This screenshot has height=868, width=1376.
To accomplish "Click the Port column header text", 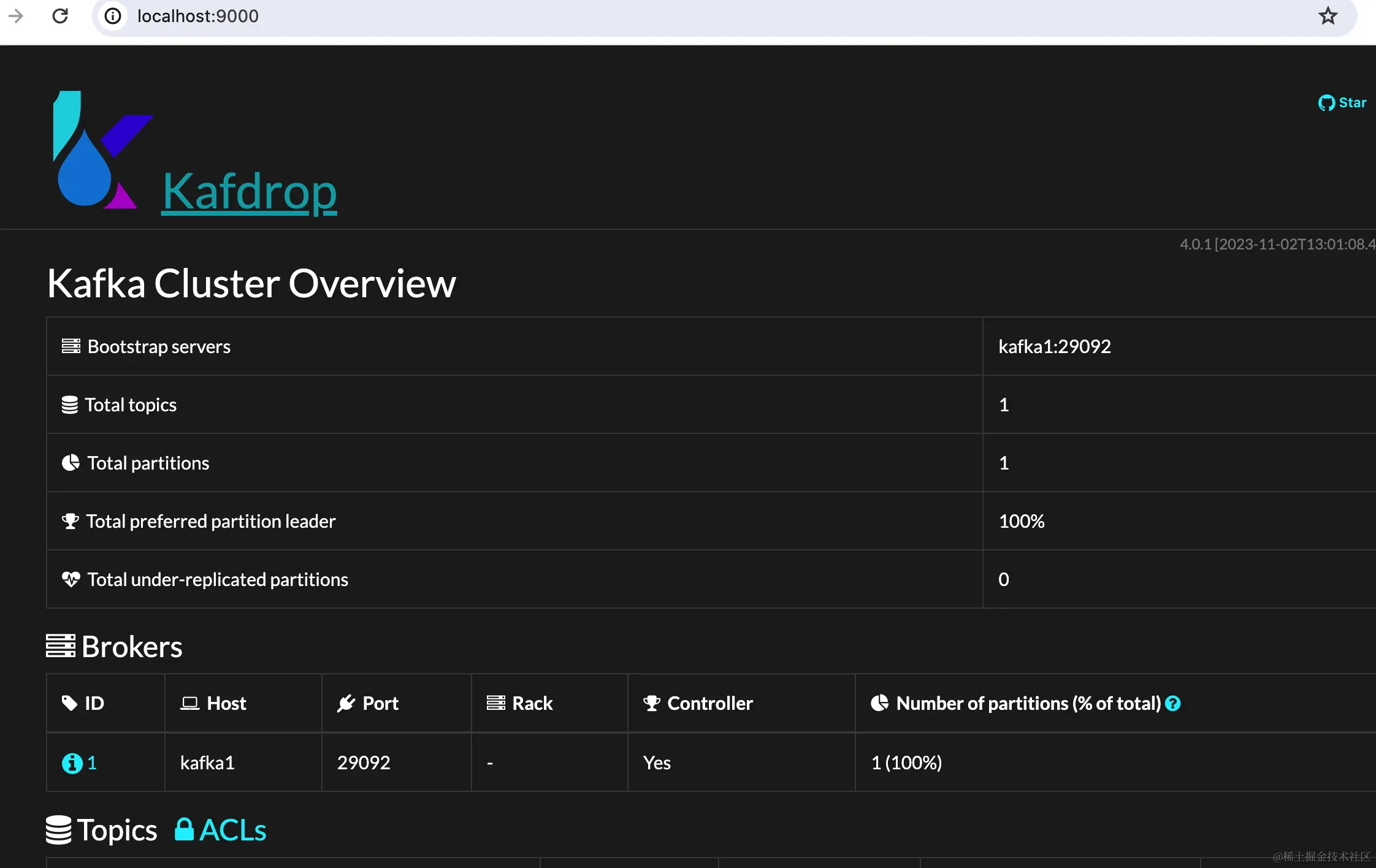I will click(x=381, y=703).
